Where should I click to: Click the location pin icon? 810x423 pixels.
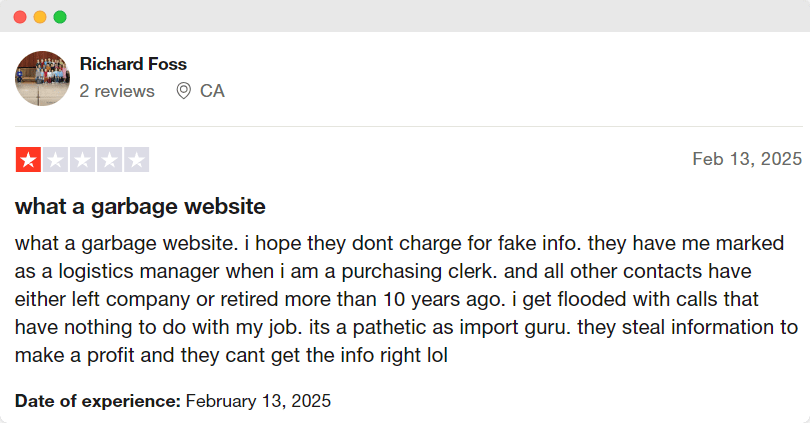(x=183, y=91)
